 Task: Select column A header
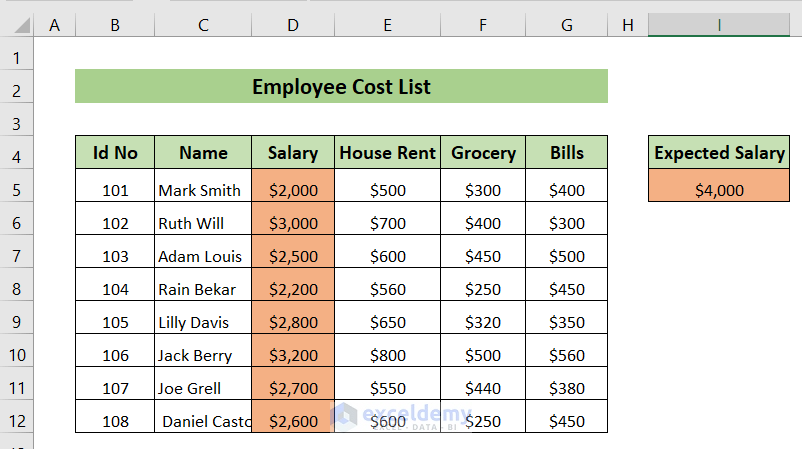pyautogui.click(x=54, y=24)
